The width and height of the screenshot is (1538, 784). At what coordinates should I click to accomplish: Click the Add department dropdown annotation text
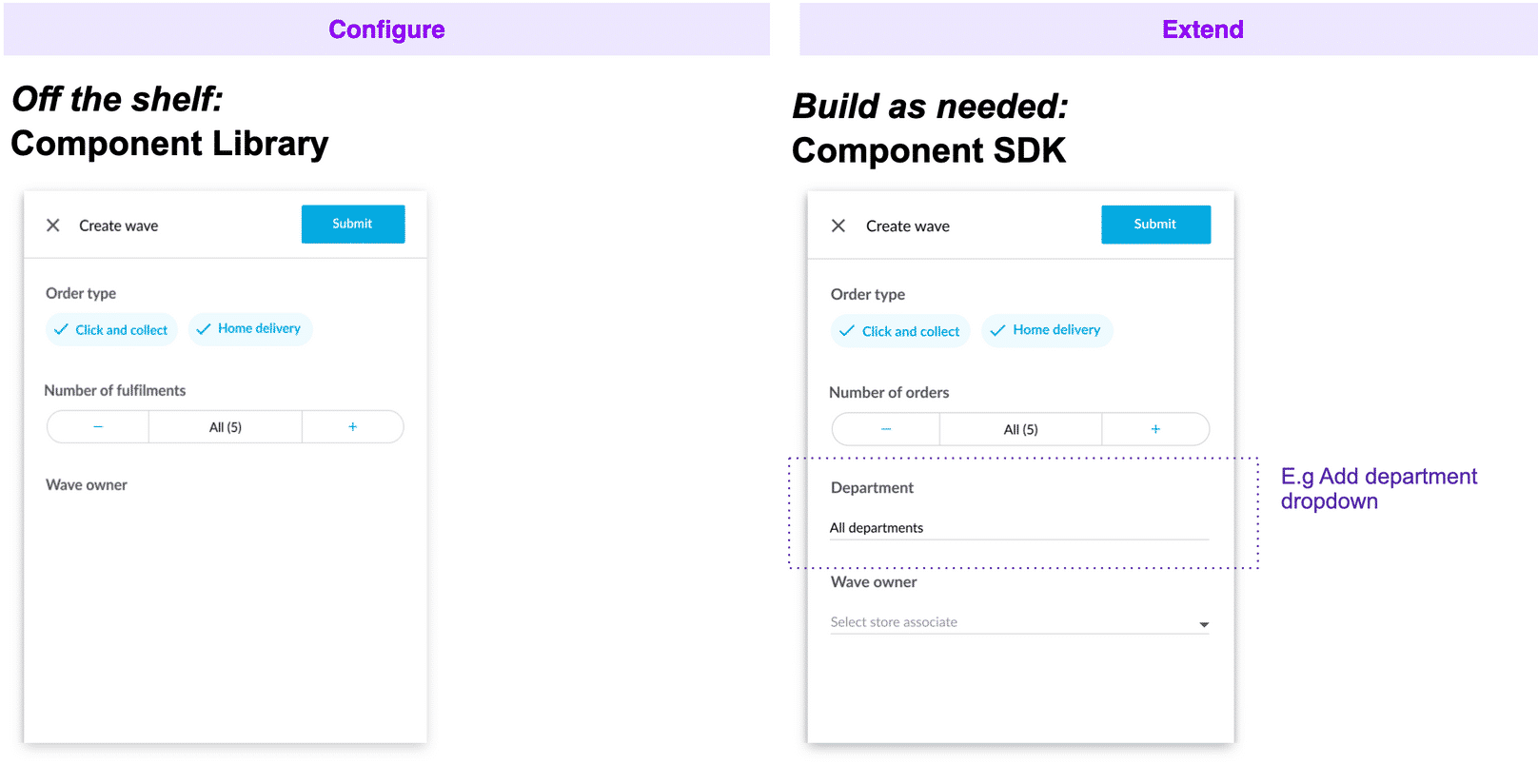point(1379,487)
